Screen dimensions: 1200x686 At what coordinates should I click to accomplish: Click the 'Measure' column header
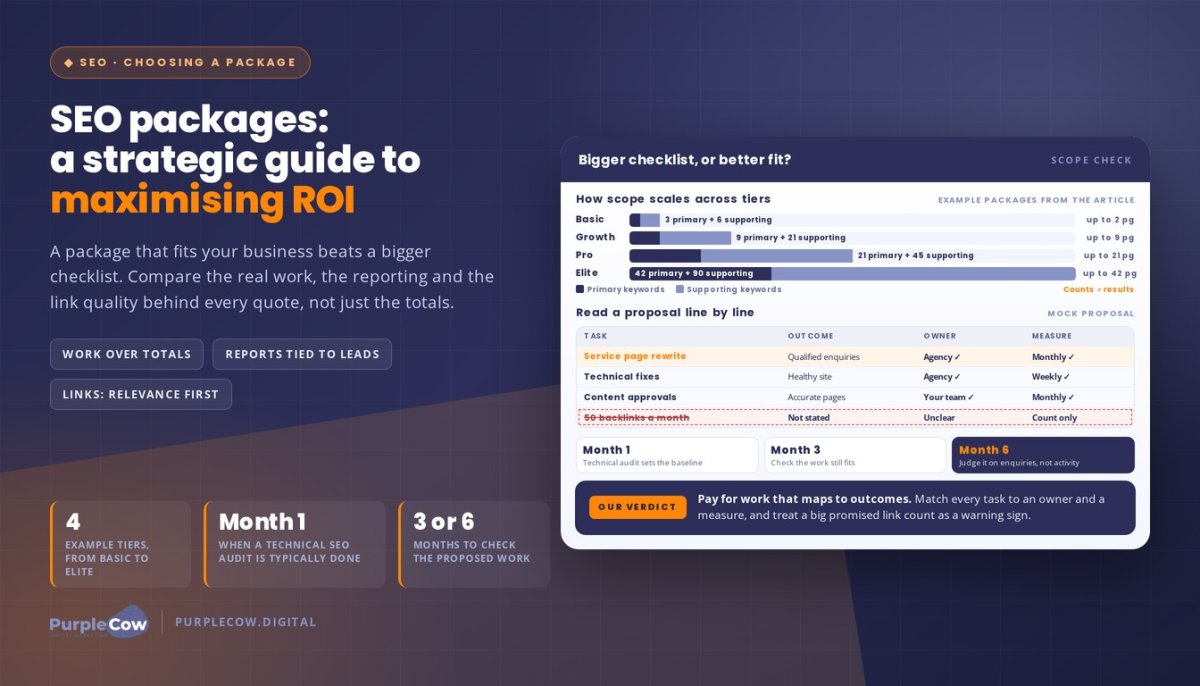click(1052, 336)
